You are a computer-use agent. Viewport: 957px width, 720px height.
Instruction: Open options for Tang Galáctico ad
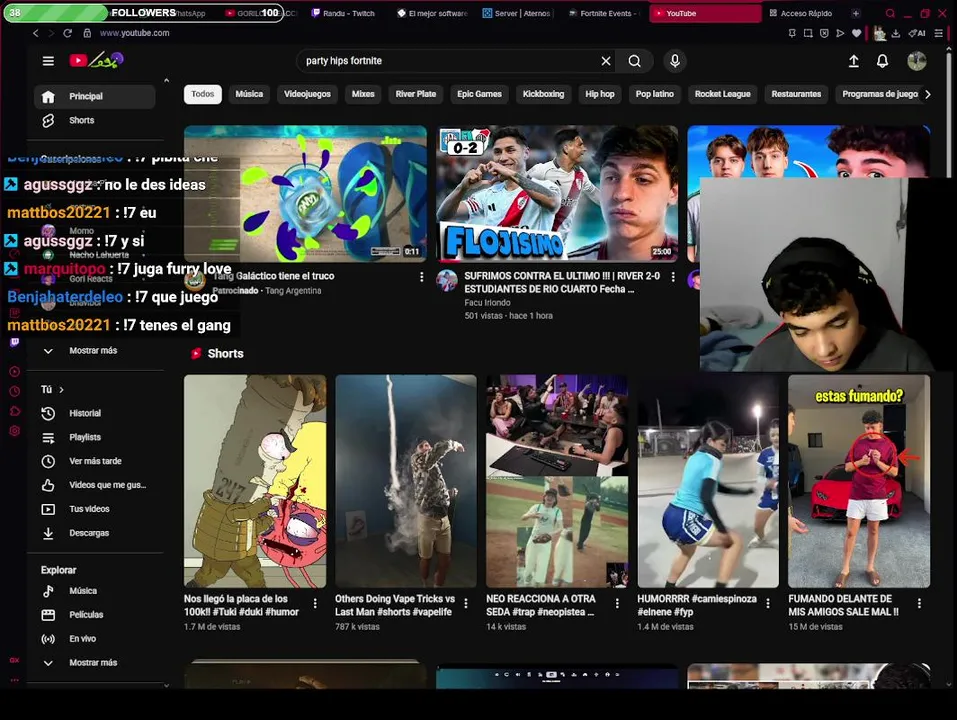pyautogui.click(x=421, y=277)
